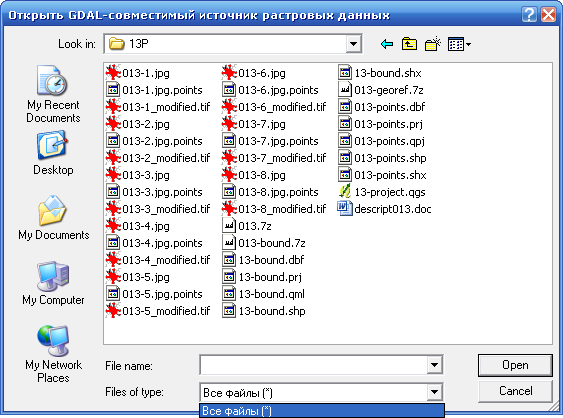Select file name 013-6_modified.tif

[282, 107]
